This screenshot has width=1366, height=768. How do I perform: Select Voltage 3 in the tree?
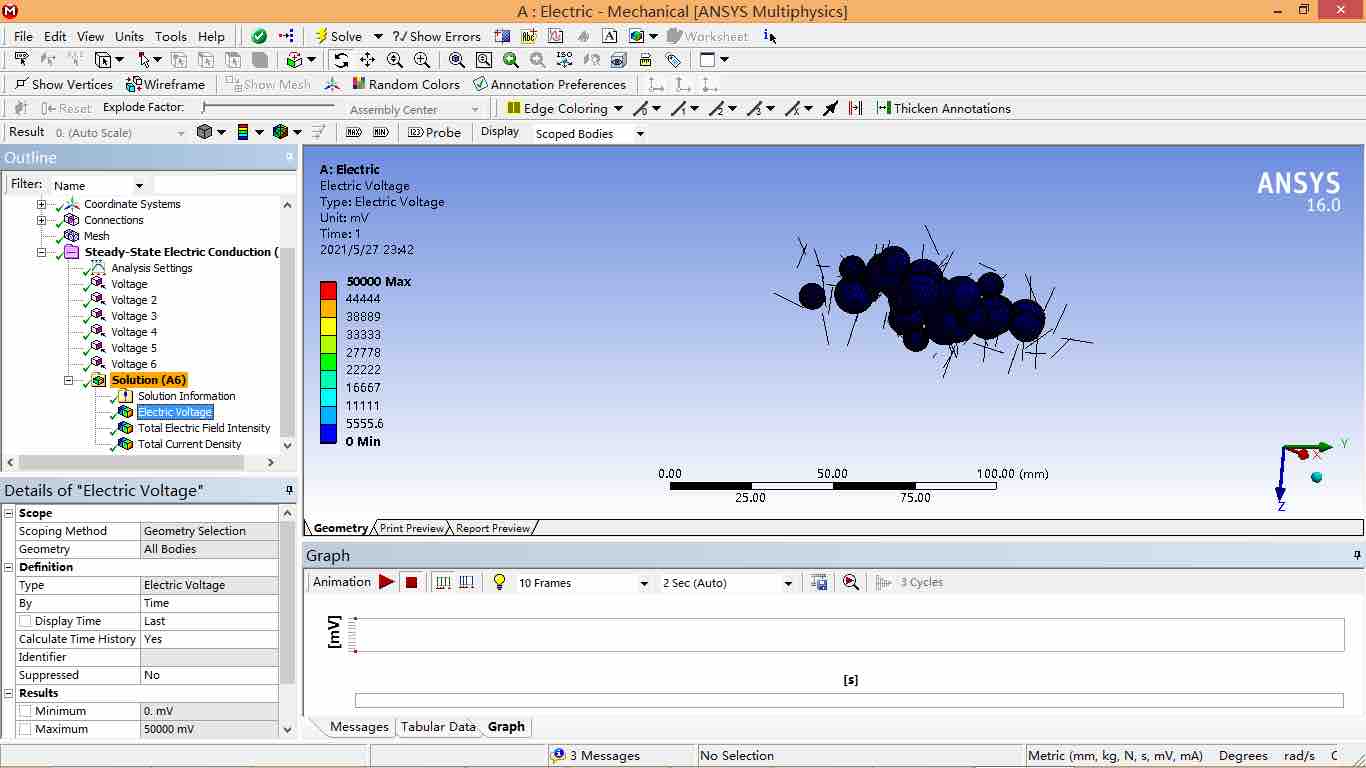tap(134, 316)
